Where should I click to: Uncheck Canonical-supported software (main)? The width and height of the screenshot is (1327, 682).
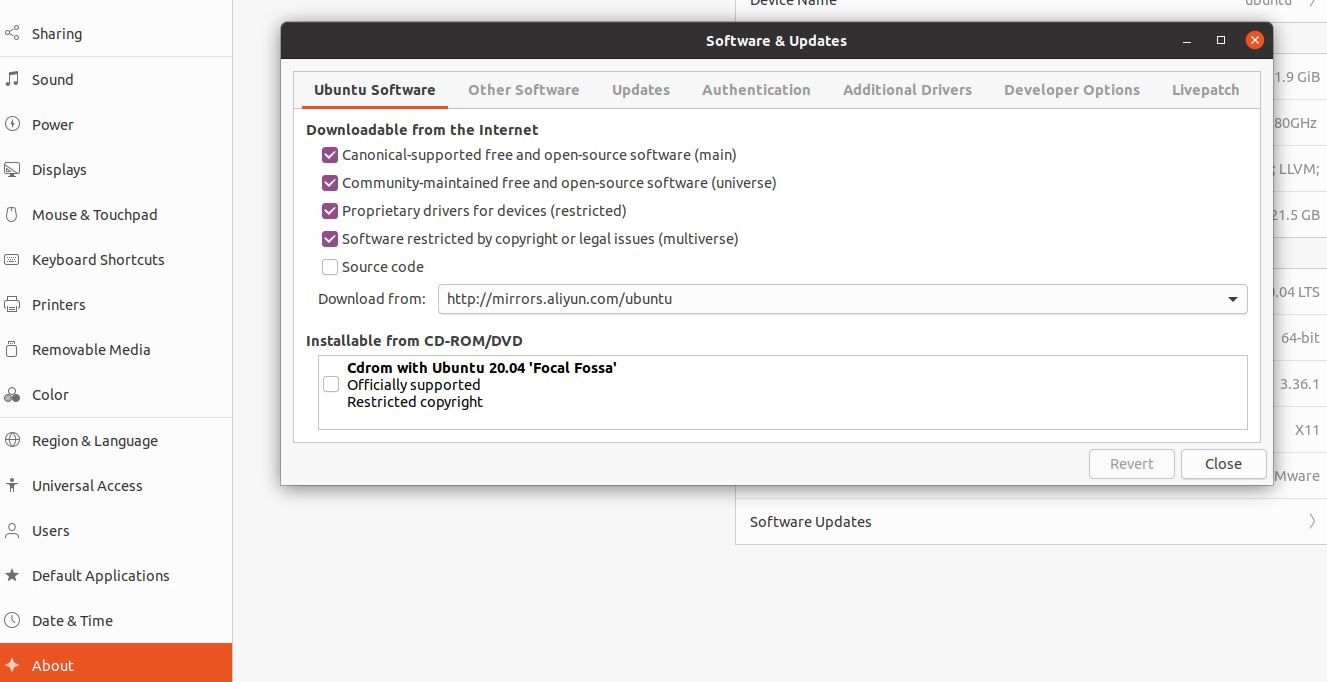click(330, 155)
